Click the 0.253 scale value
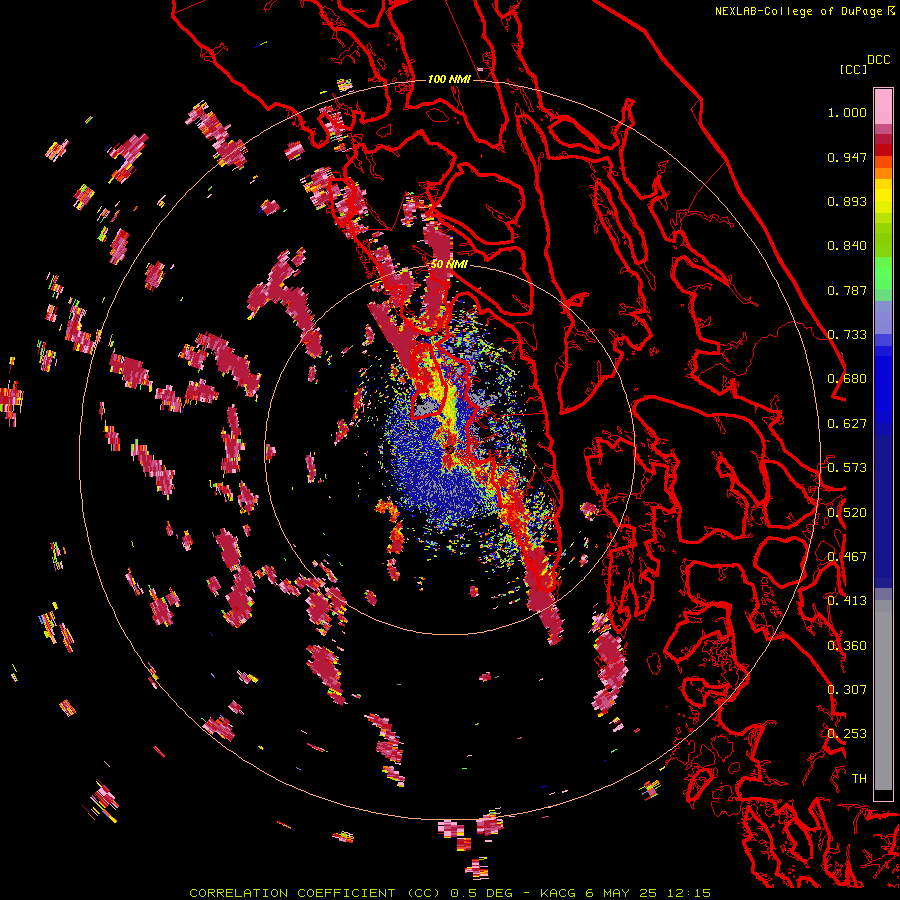 click(x=847, y=734)
